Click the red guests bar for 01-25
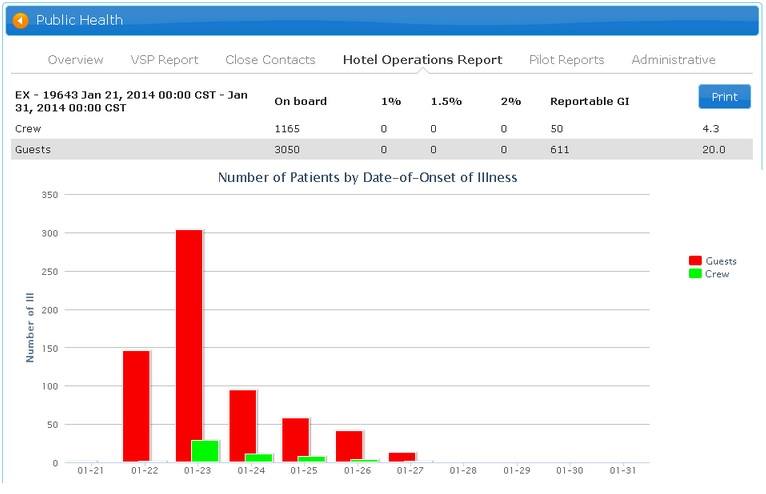 click(x=295, y=440)
